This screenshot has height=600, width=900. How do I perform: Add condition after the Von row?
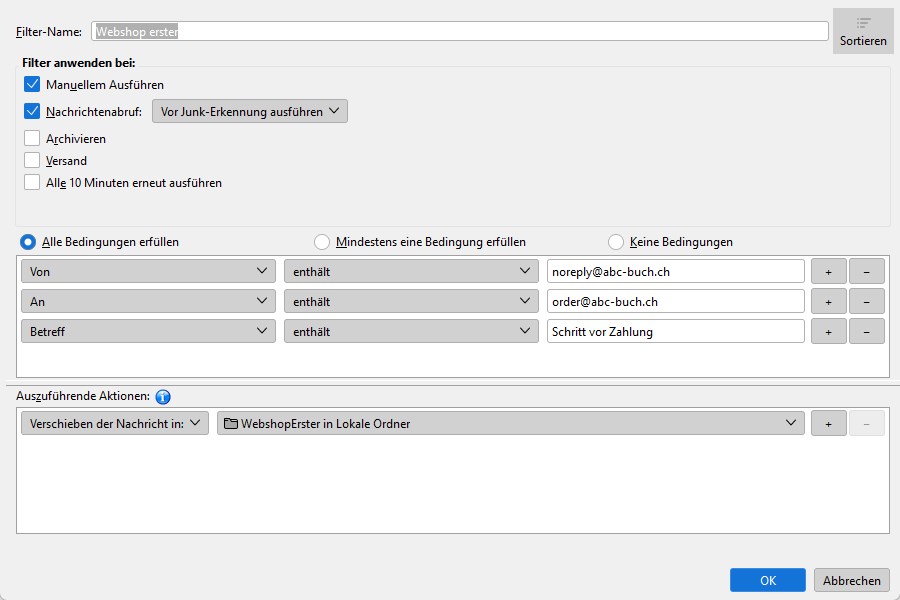coord(828,271)
